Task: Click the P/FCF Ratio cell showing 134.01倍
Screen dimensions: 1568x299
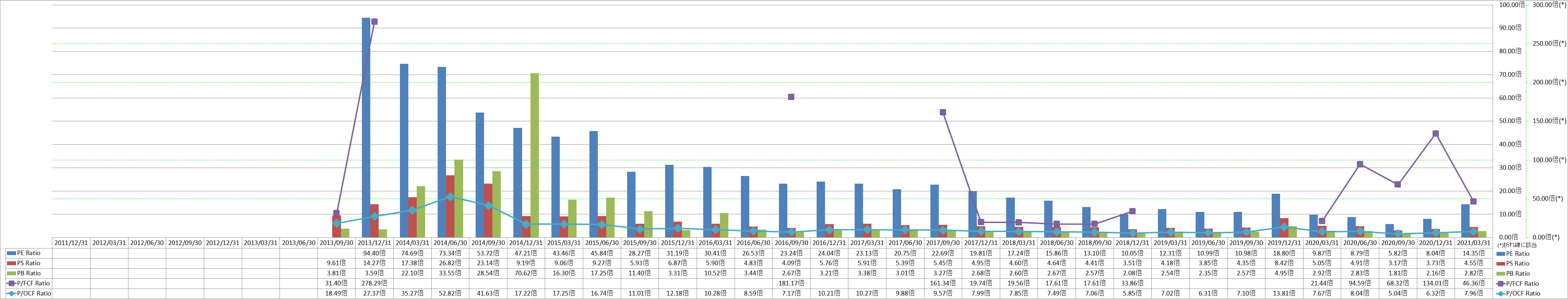Action: tap(1435, 283)
